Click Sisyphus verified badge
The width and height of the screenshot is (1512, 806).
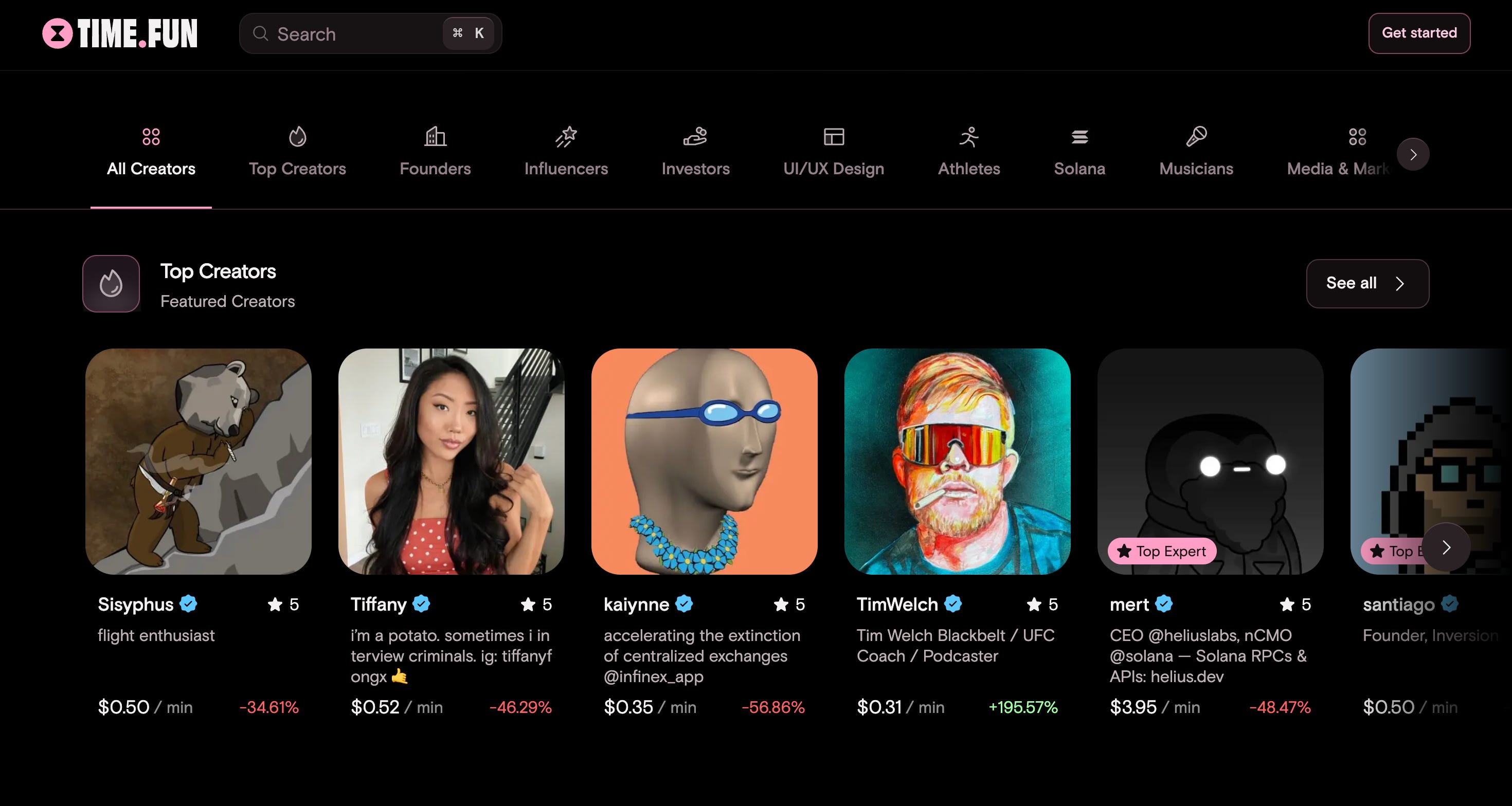coord(188,603)
